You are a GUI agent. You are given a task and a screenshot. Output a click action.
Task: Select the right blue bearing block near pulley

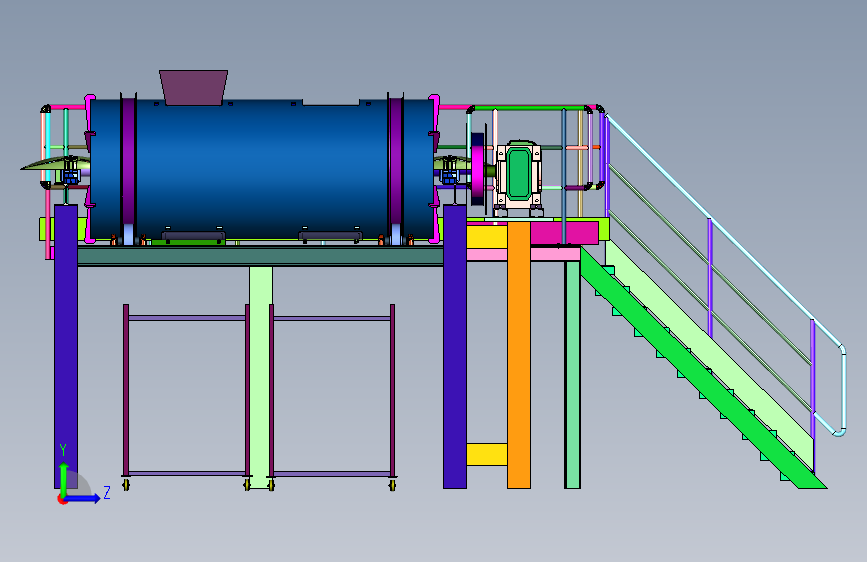tap(450, 177)
